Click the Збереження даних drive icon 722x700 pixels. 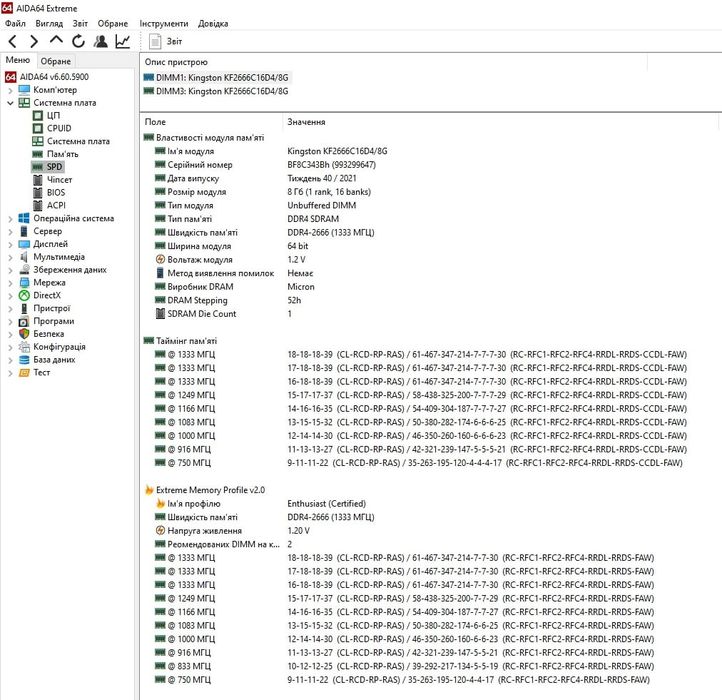click(x=24, y=270)
